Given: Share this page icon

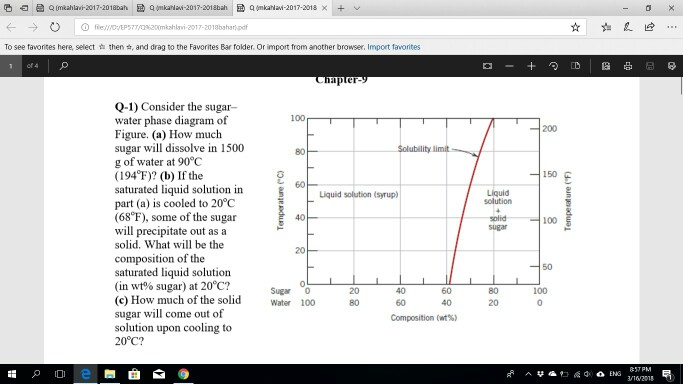Looking at the screenshot, I should [649, 27].
